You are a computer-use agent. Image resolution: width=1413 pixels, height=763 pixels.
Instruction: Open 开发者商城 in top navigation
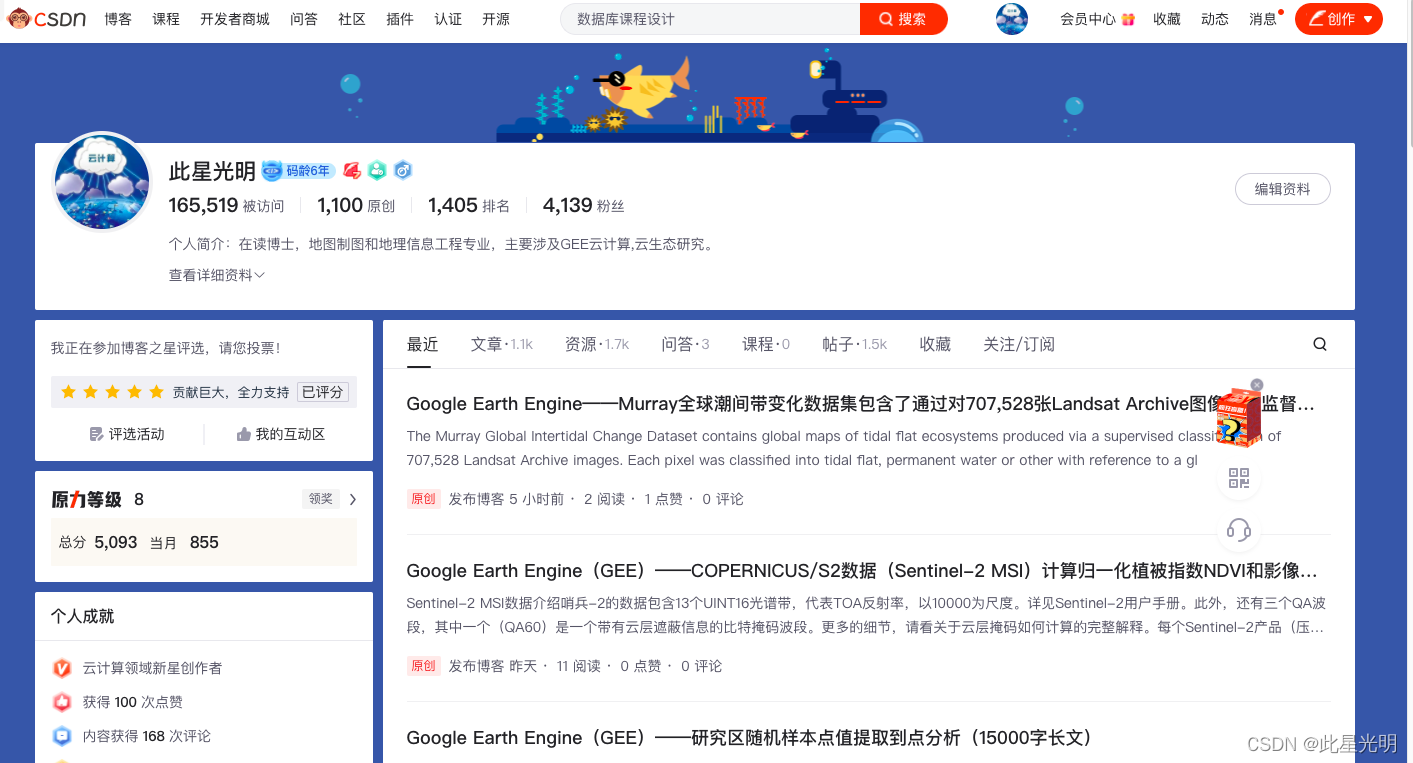pos(235,19)
